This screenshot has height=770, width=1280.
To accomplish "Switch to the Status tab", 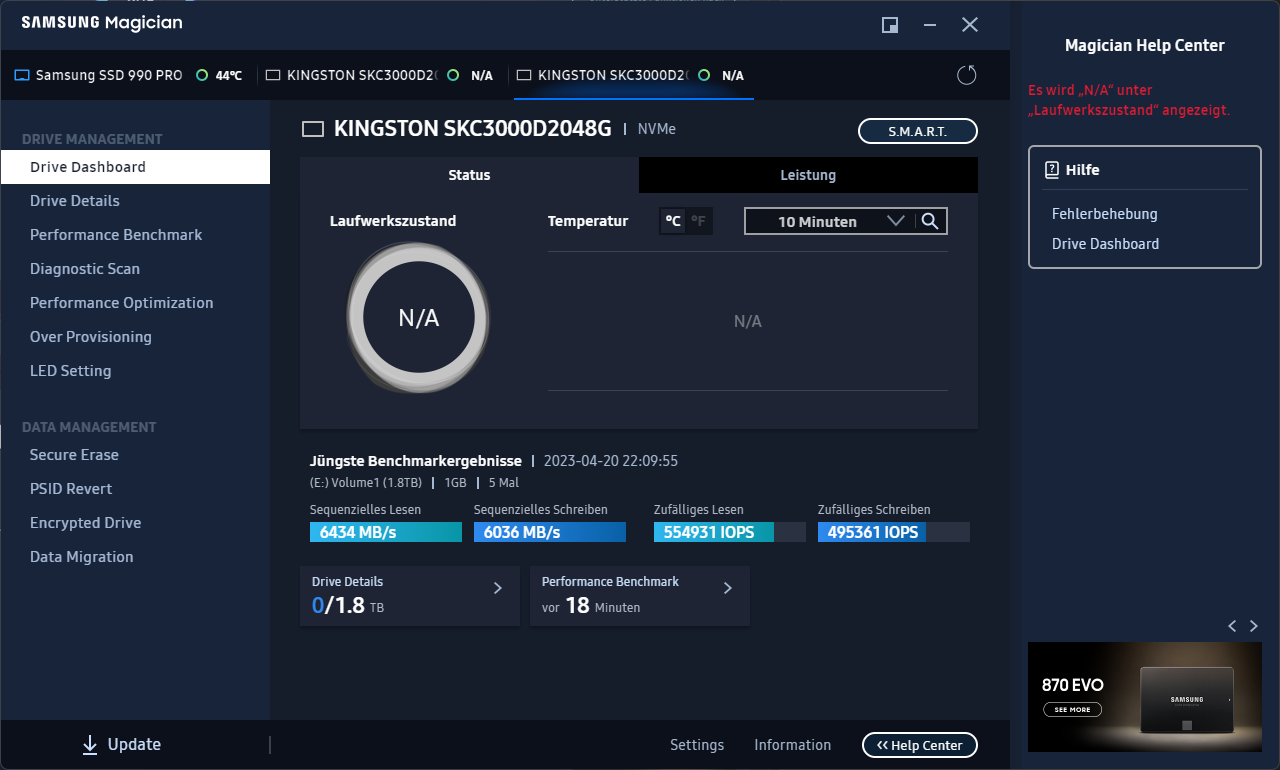I will pyautogui.click(x=469, y=175).
